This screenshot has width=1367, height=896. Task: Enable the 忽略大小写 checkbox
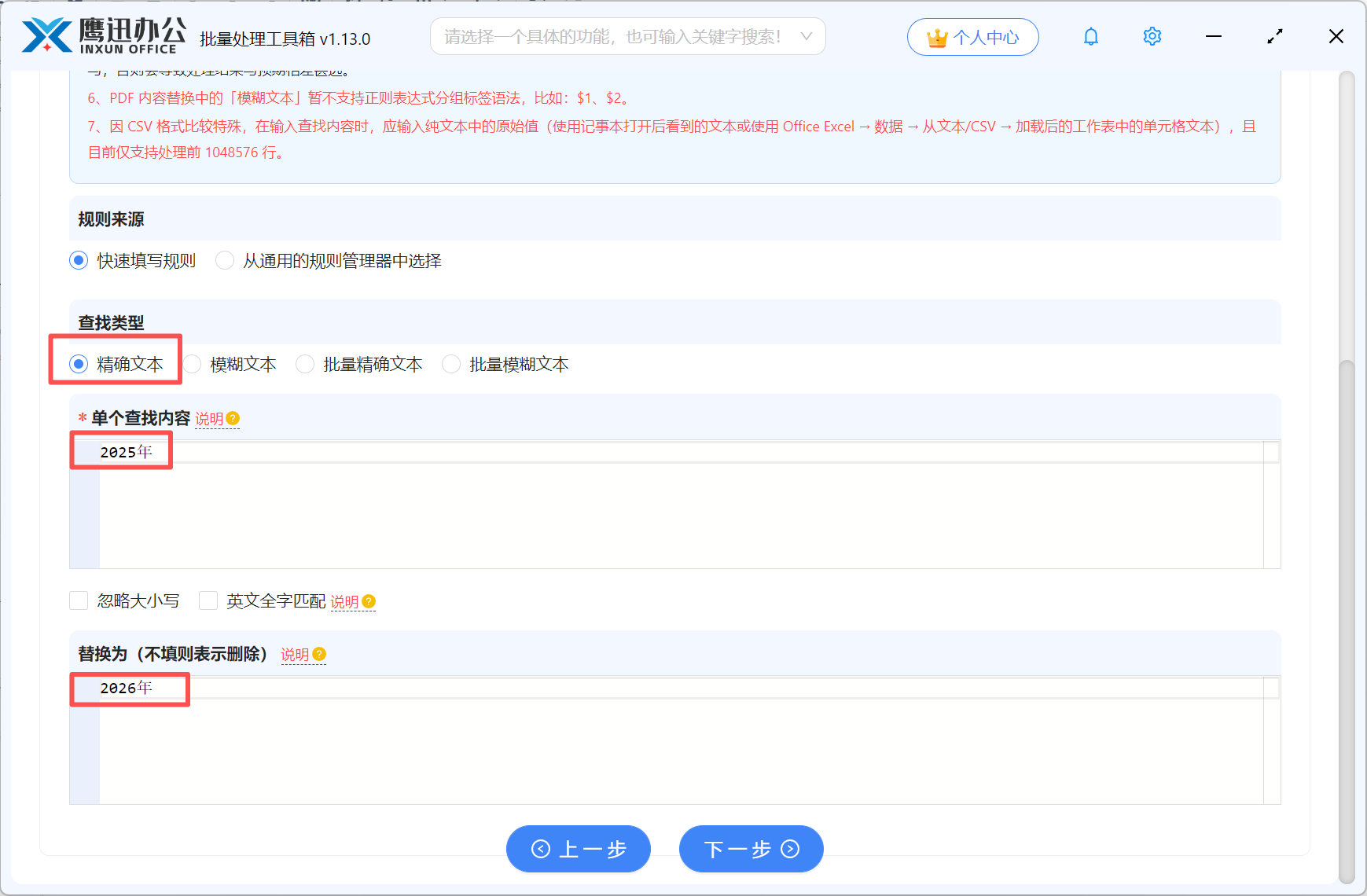(79, 600)
